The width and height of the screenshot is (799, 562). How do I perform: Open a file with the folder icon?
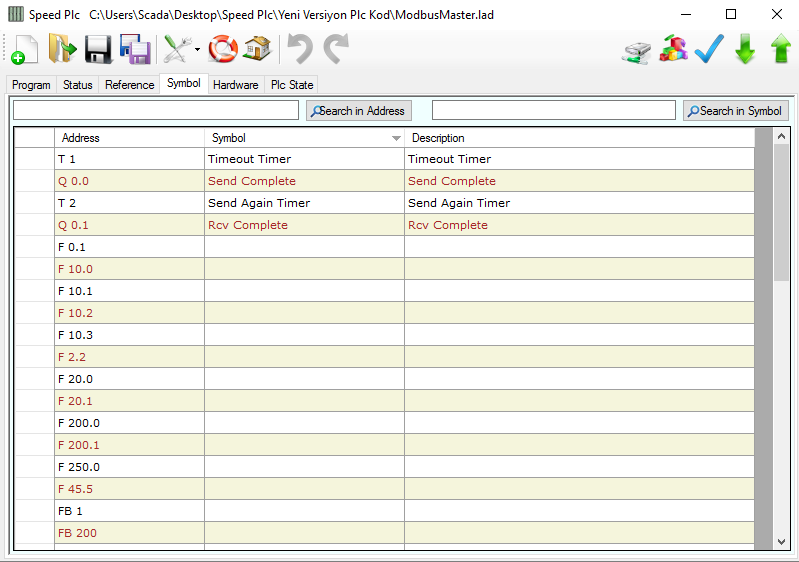pos(62,49)
